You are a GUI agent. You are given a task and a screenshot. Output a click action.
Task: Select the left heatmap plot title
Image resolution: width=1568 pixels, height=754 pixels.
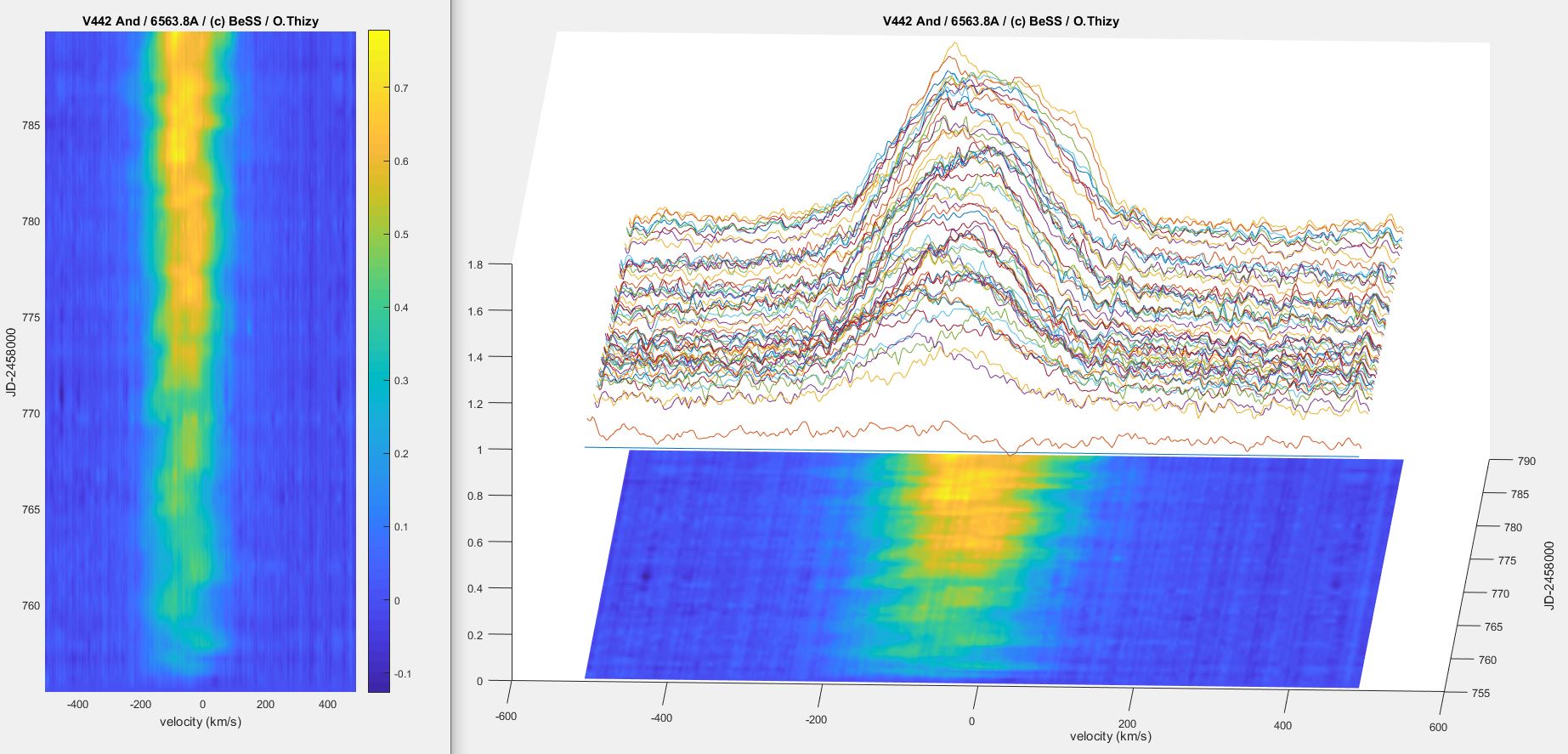coord(201,21)
